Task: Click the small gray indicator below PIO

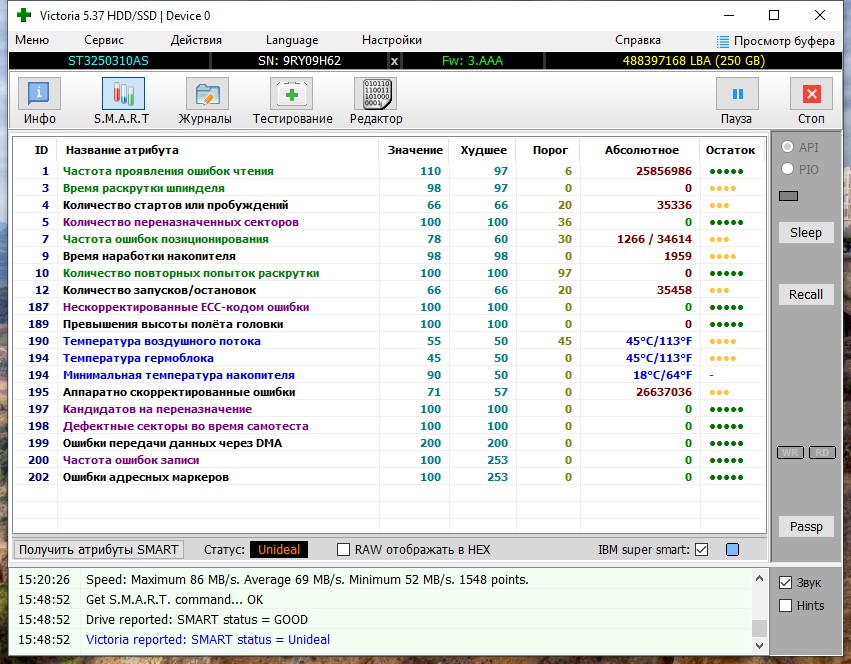Action: pyautogui.click(x=789, y=196)
